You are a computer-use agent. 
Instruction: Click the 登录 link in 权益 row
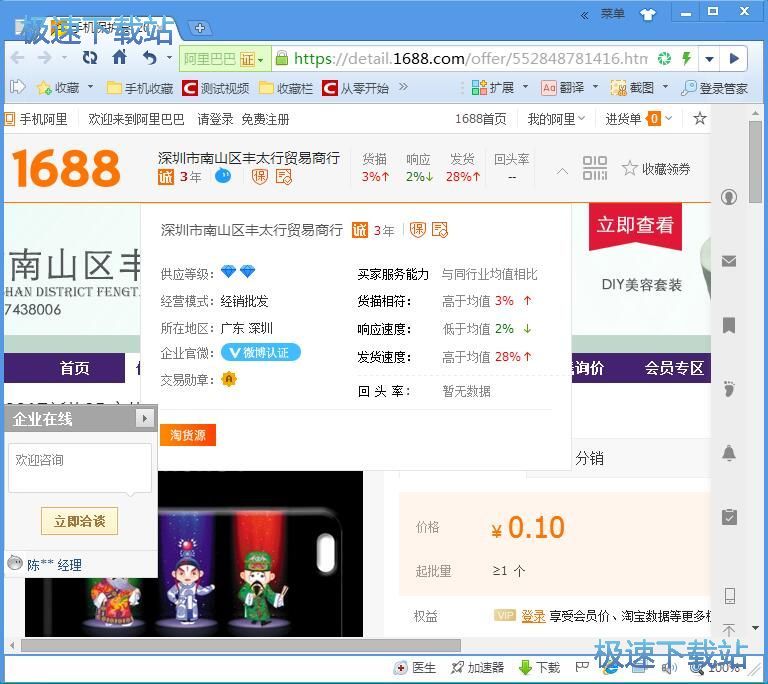pyautogui.click(x=533, y=616)
